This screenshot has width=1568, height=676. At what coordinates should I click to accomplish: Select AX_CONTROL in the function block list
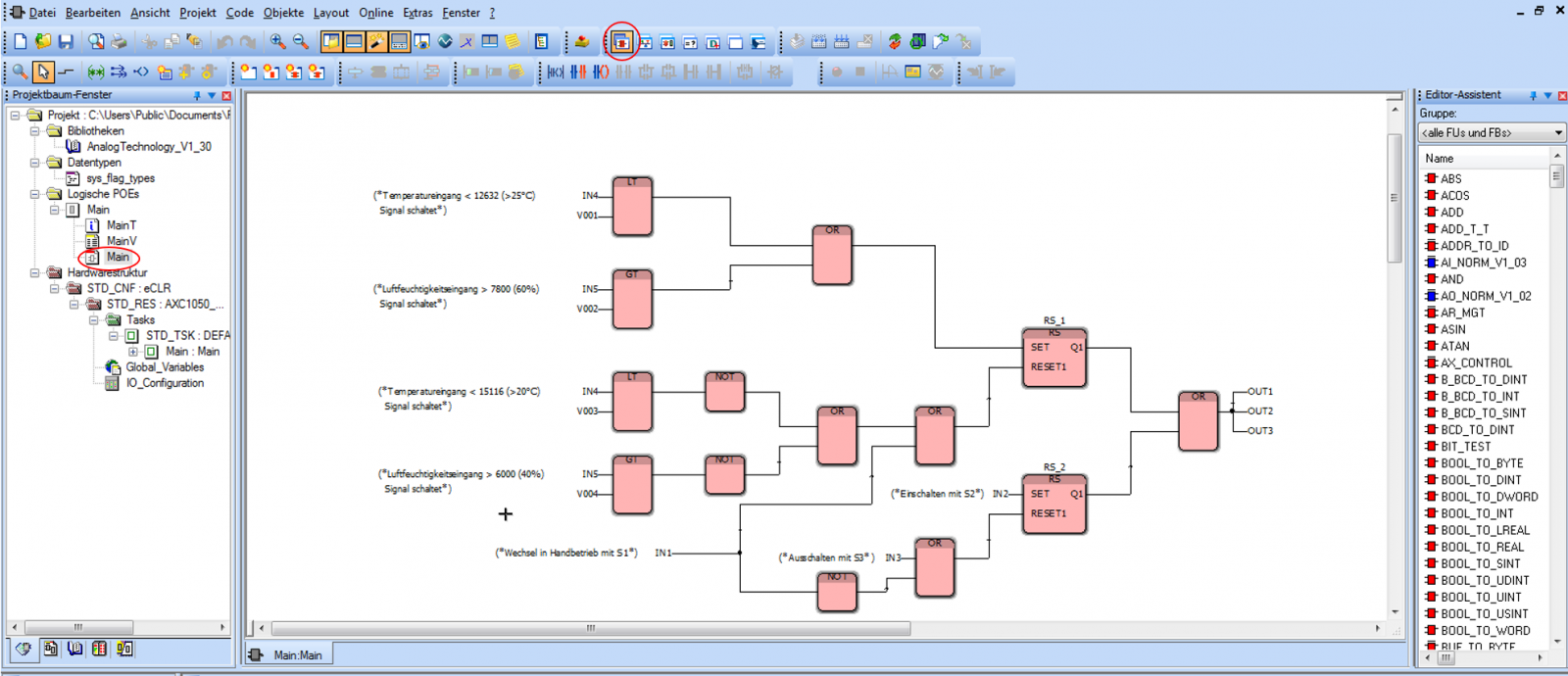1476,362
